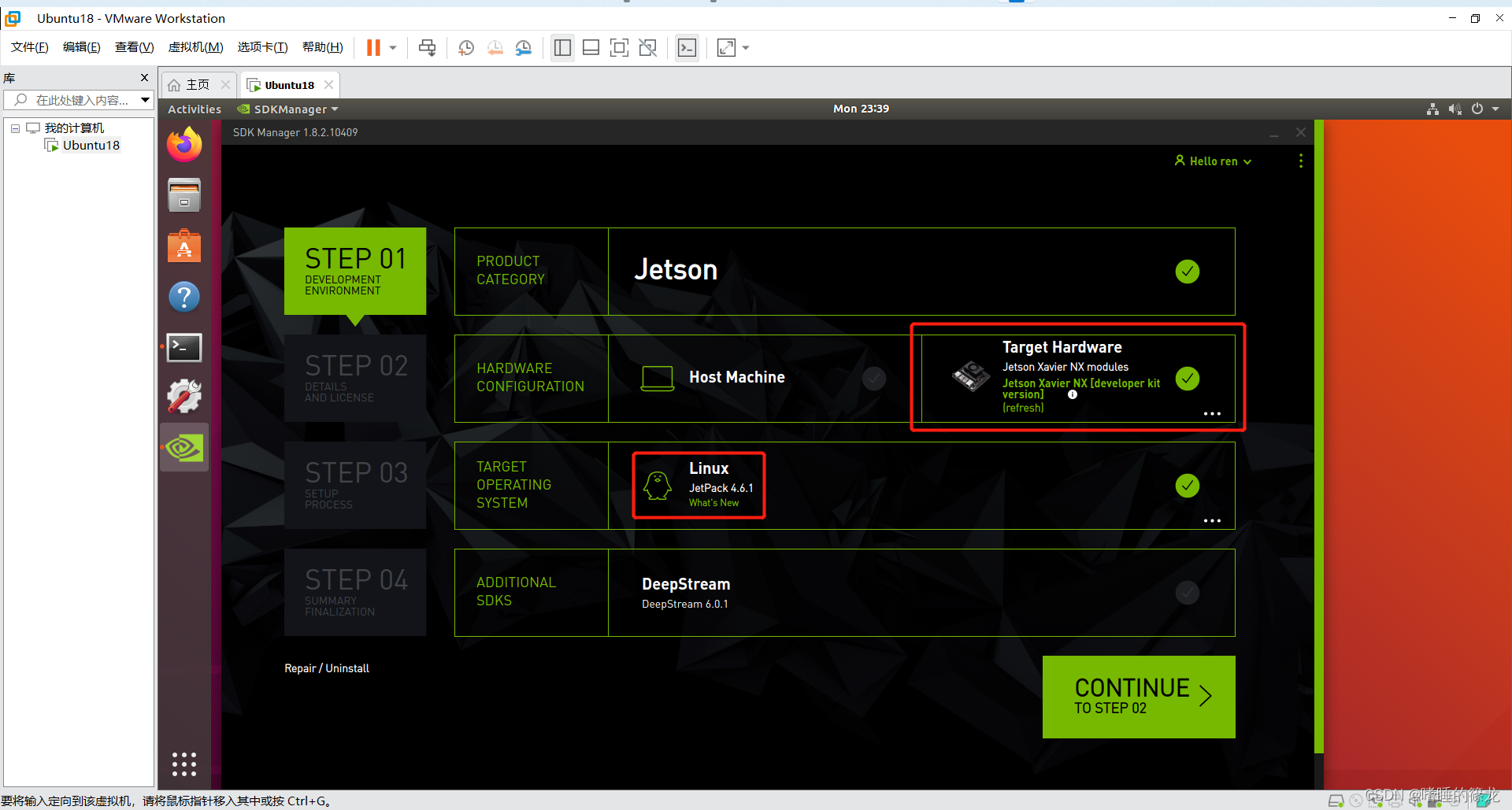The width and height of the screenshot is (1512, 810).
Task: Click stretch guest display icon
Action: click(x=726, y=48)
